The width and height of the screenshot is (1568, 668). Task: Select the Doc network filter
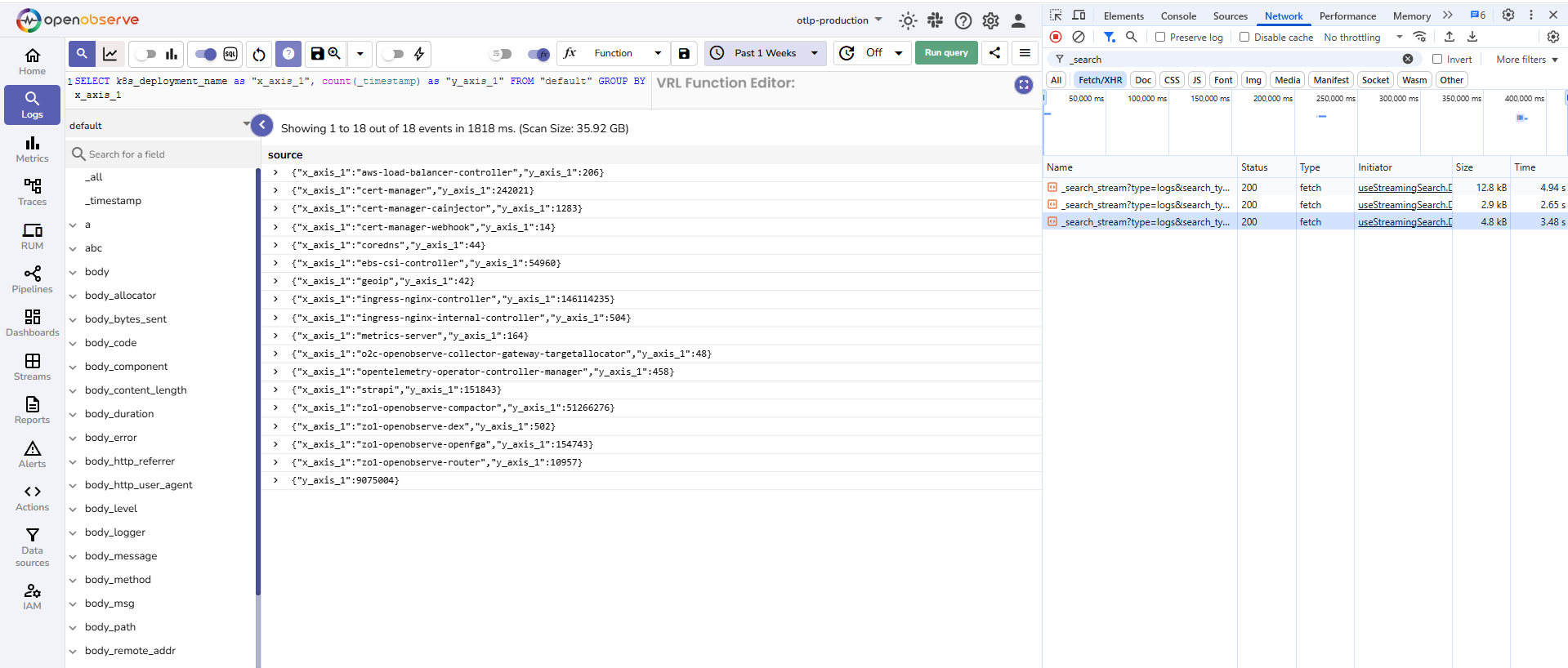pos(1142,80)
